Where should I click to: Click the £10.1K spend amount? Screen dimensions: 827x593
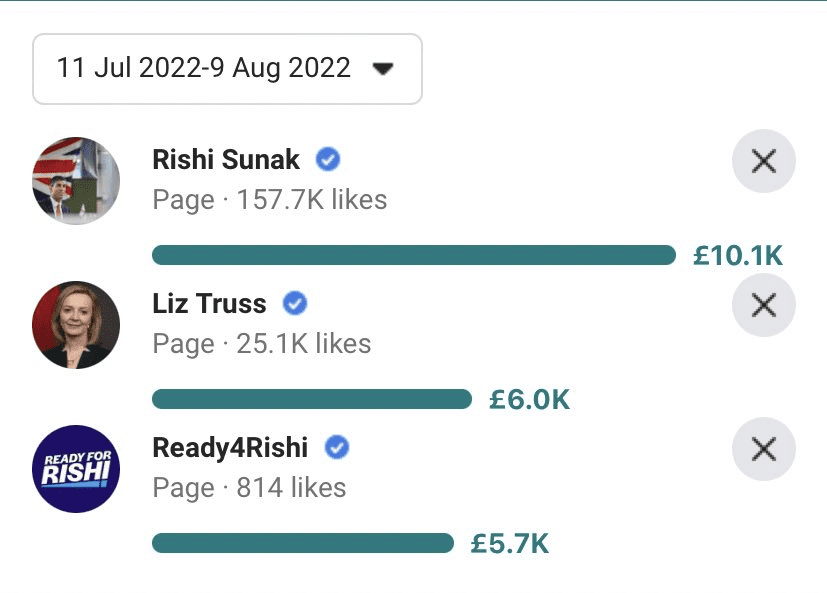point(738,256)
